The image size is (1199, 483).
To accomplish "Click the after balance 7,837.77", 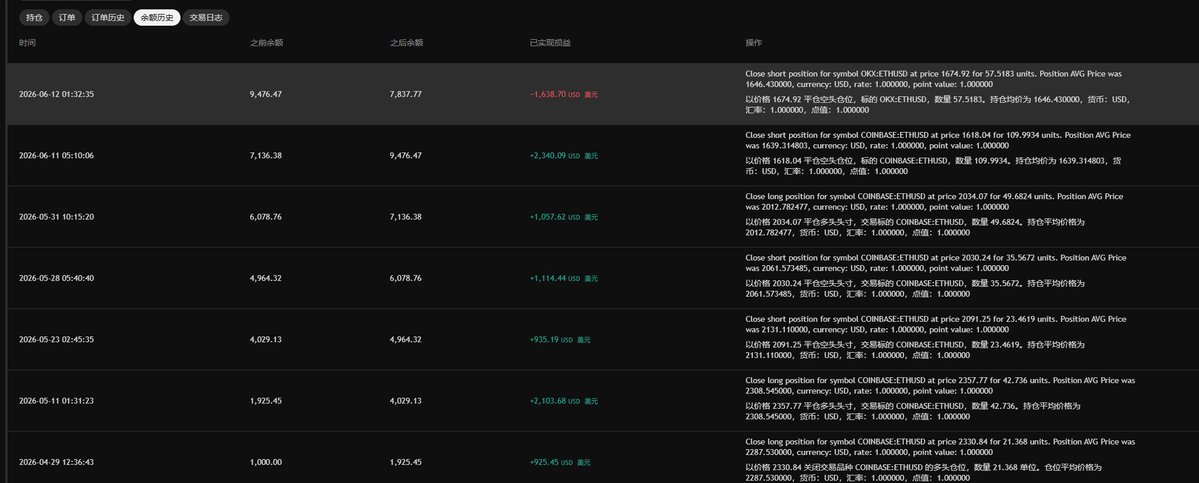I will [405, 94].
